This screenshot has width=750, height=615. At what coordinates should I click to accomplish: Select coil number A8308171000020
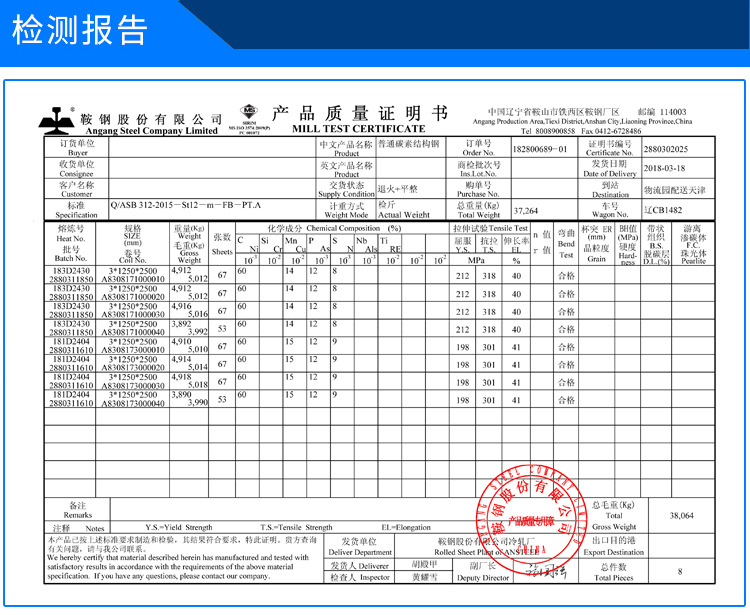pyautogui.click(x=133, y=297)
